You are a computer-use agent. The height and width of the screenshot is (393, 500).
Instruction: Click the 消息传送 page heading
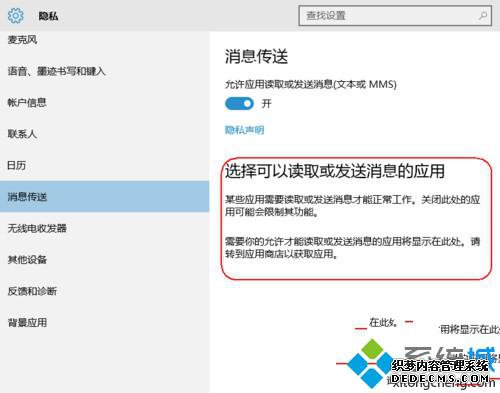[256, 56]
